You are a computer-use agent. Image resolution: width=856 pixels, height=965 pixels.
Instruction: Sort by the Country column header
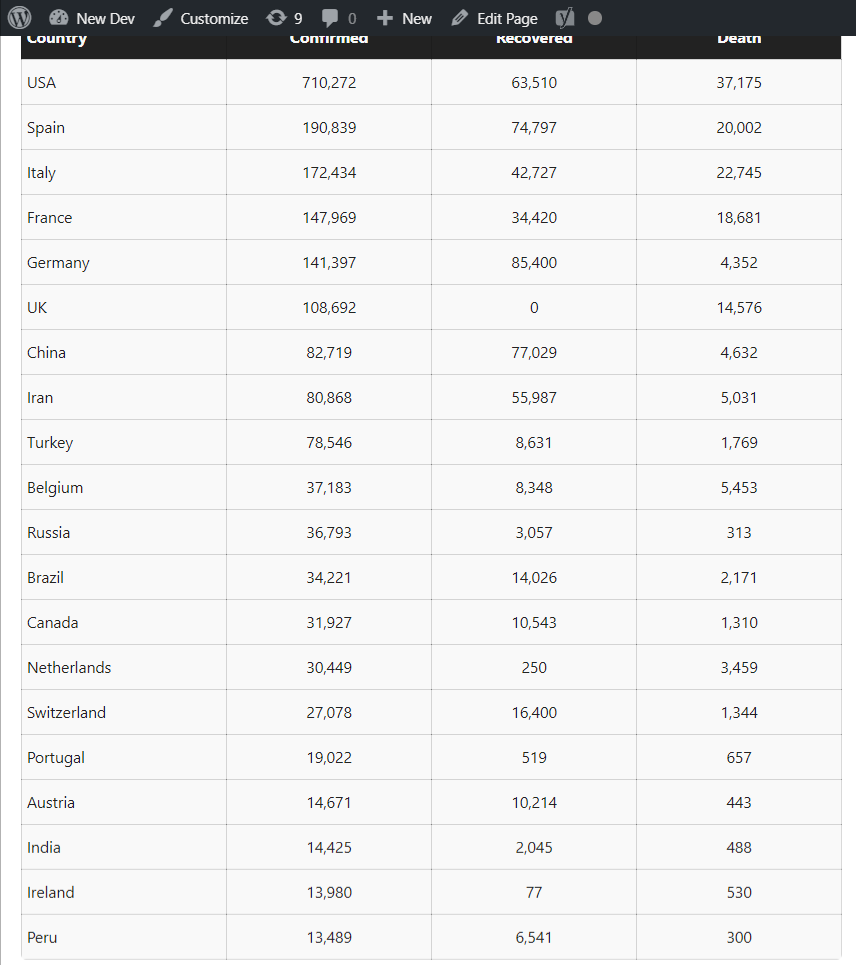pos(57,41)
